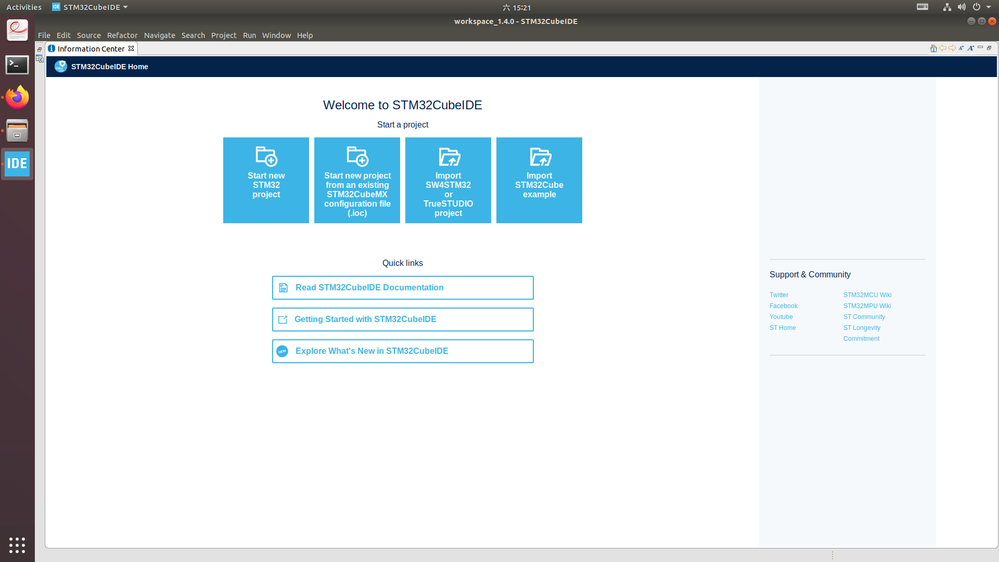Viewport: 999px width, 562px height.
Task: Click the STM32CubeIDE Home logo icon
Action: coord(61,66)
